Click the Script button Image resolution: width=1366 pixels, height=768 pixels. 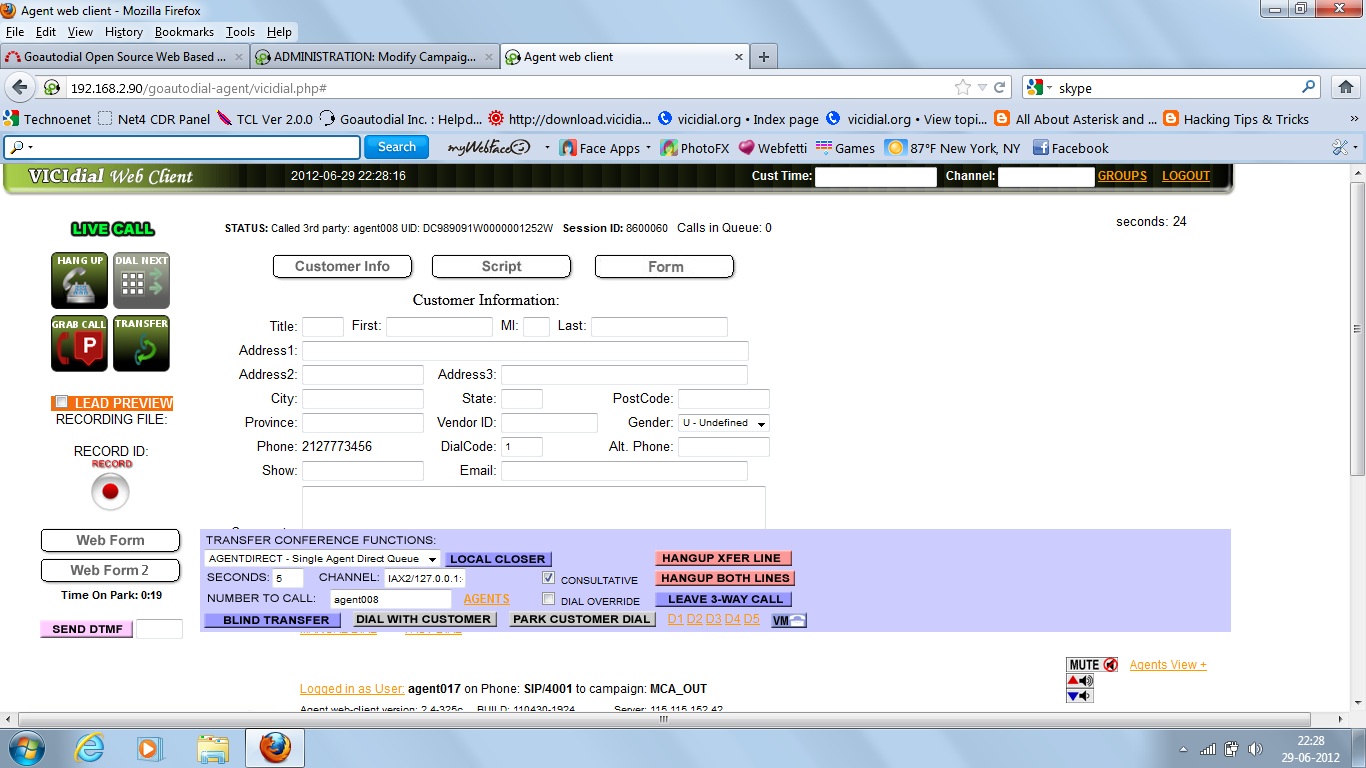coord(501,266)
